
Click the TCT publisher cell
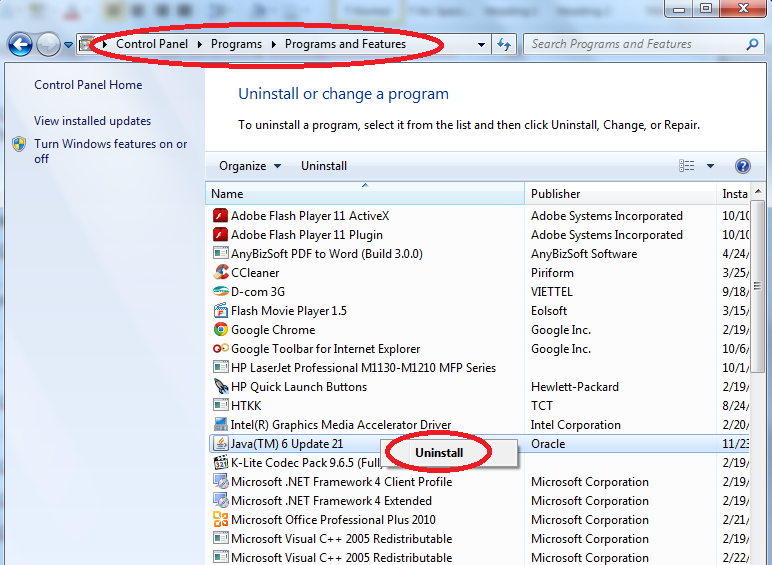(x=542, y=406)
